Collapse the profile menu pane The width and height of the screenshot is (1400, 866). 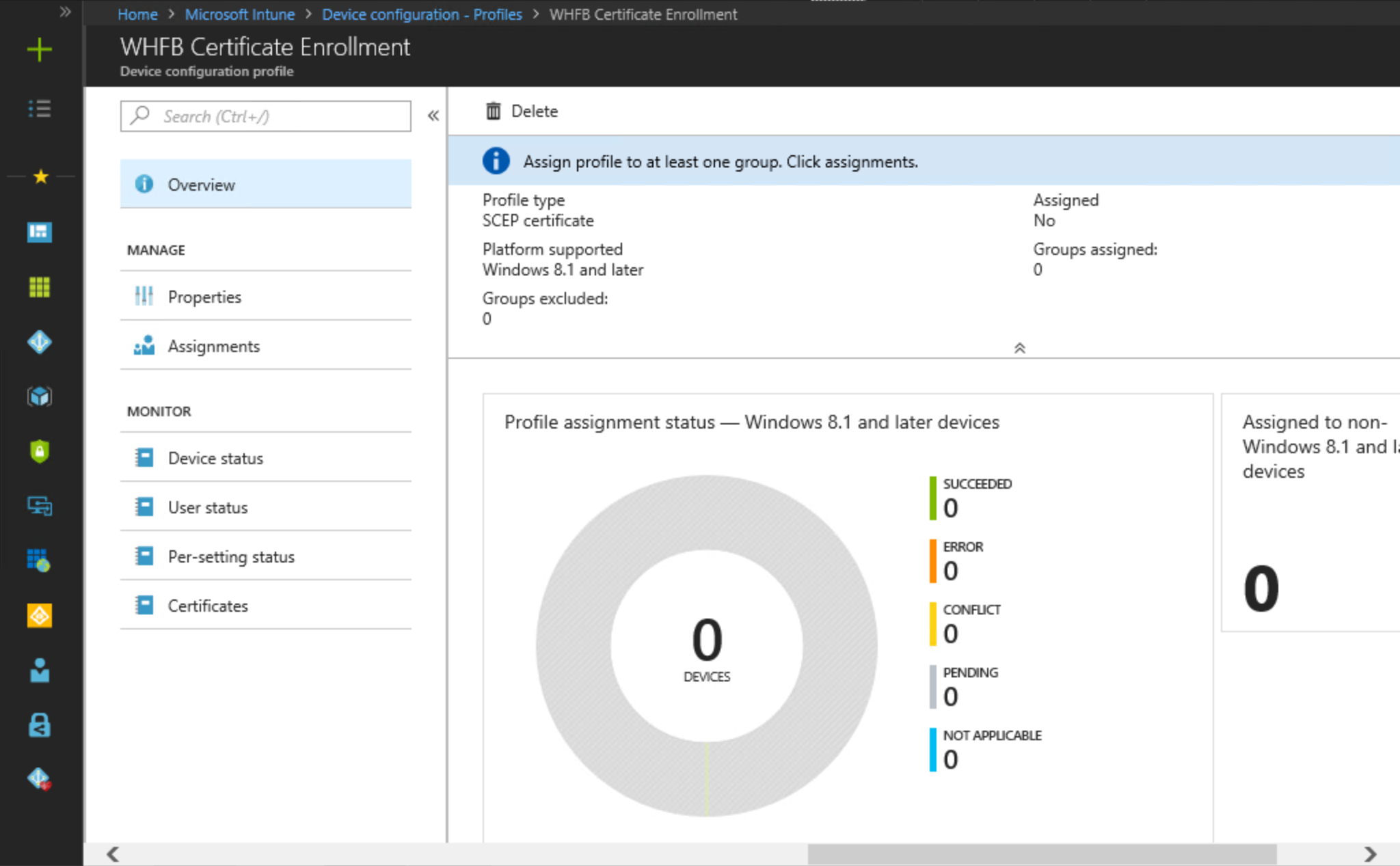(433, 116)
